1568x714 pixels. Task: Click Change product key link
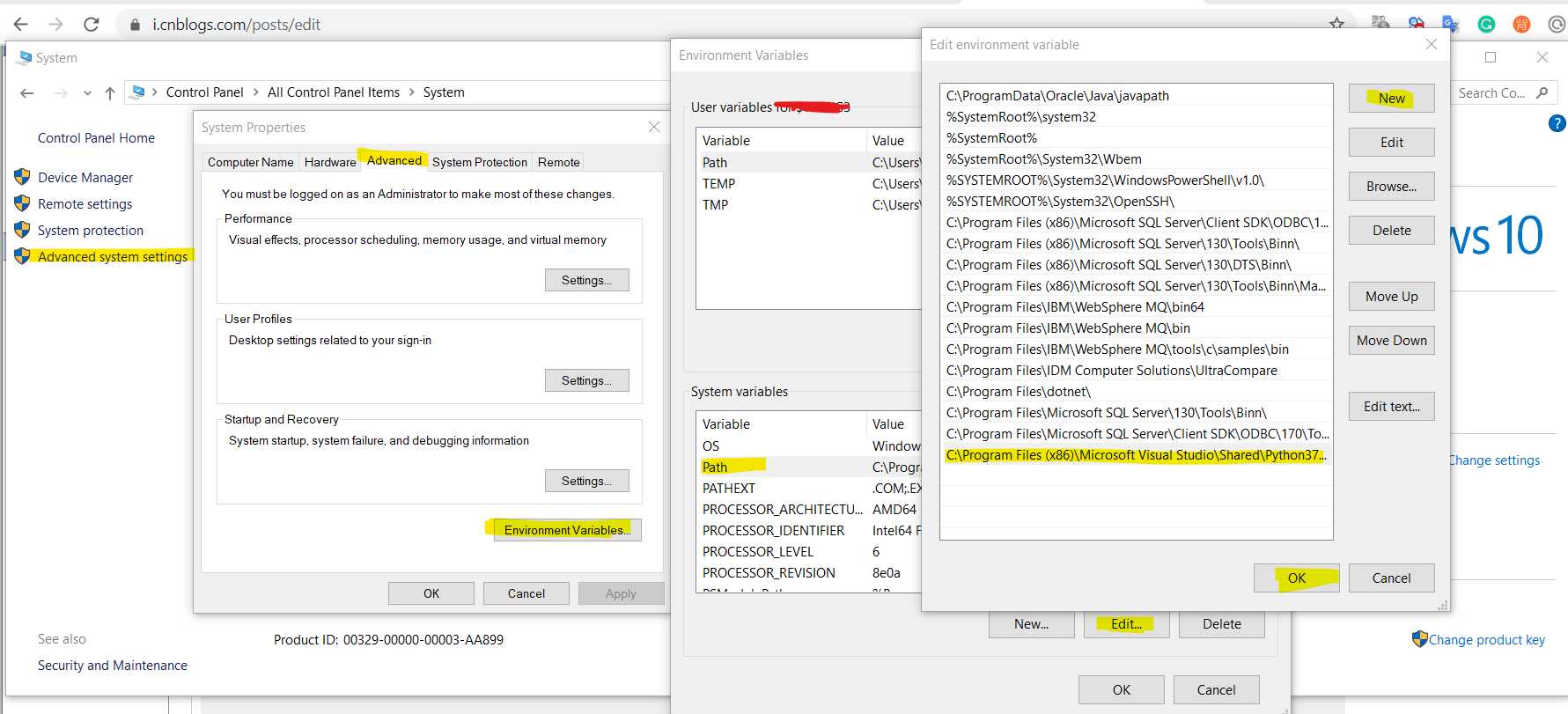coord(1486,640)
